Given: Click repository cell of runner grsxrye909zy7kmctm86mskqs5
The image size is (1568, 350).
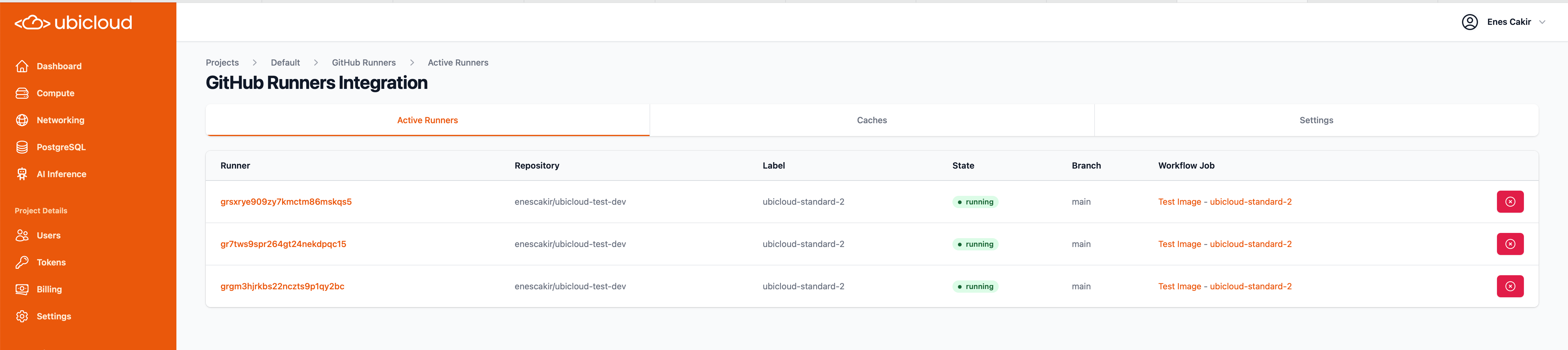Looking at the screenshot, I should (570, 201).
